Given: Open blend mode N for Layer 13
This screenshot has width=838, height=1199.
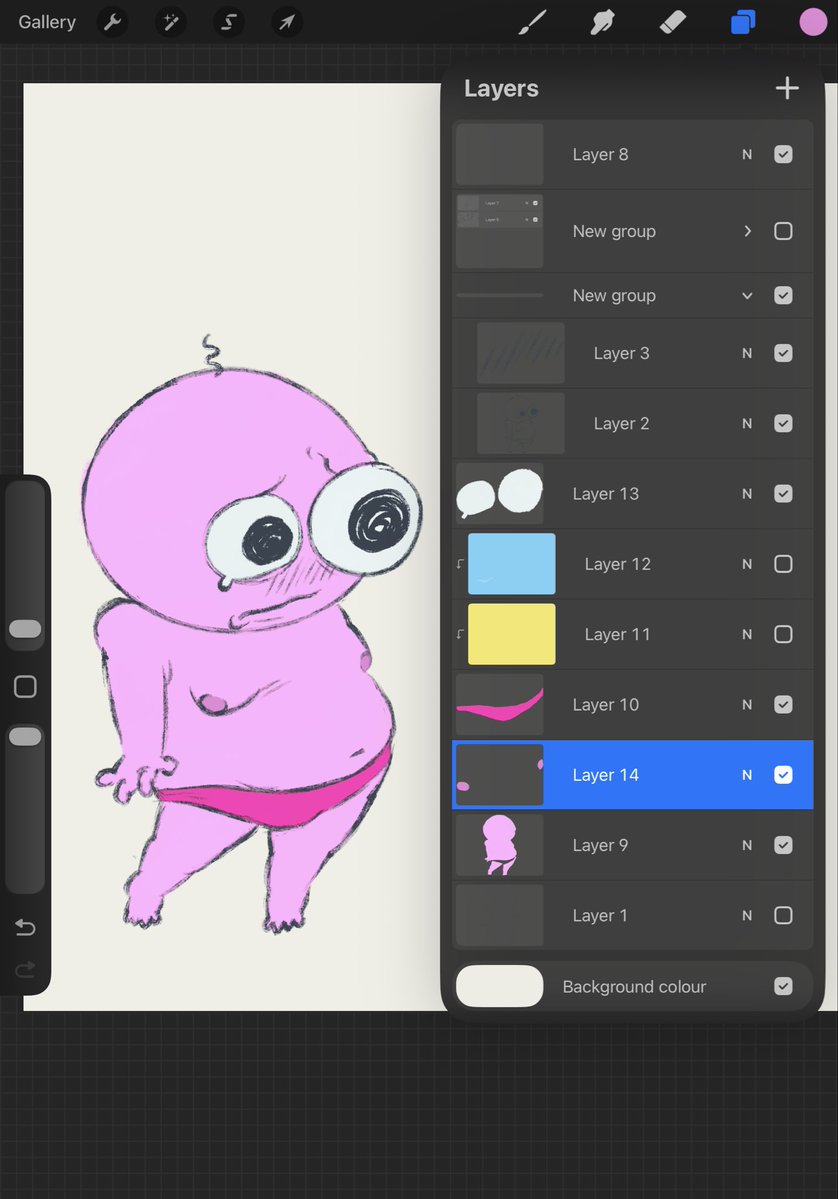Looking at the screenshot, I should click(x=747, y=494).
